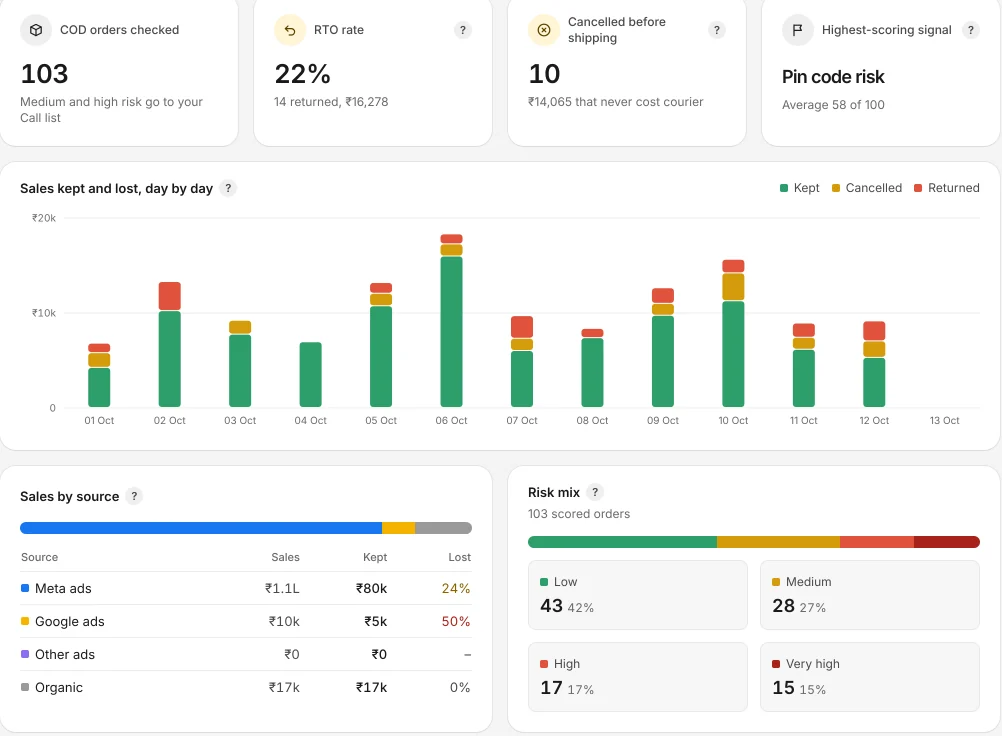
Task: Click the Kept column header
Action: pyautogui.click(x=375, y=557)
